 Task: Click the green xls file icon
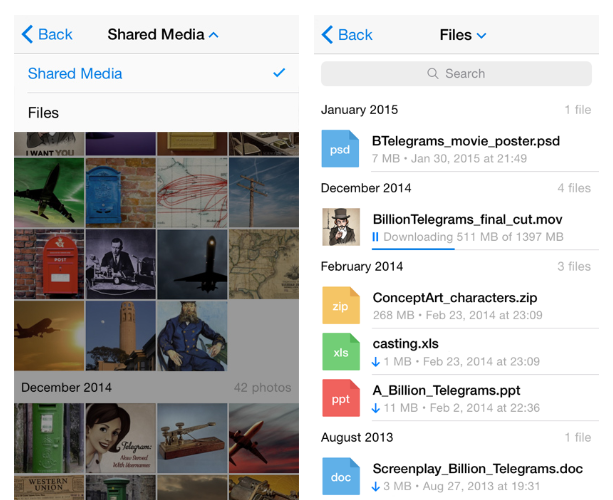coord(341,352)
